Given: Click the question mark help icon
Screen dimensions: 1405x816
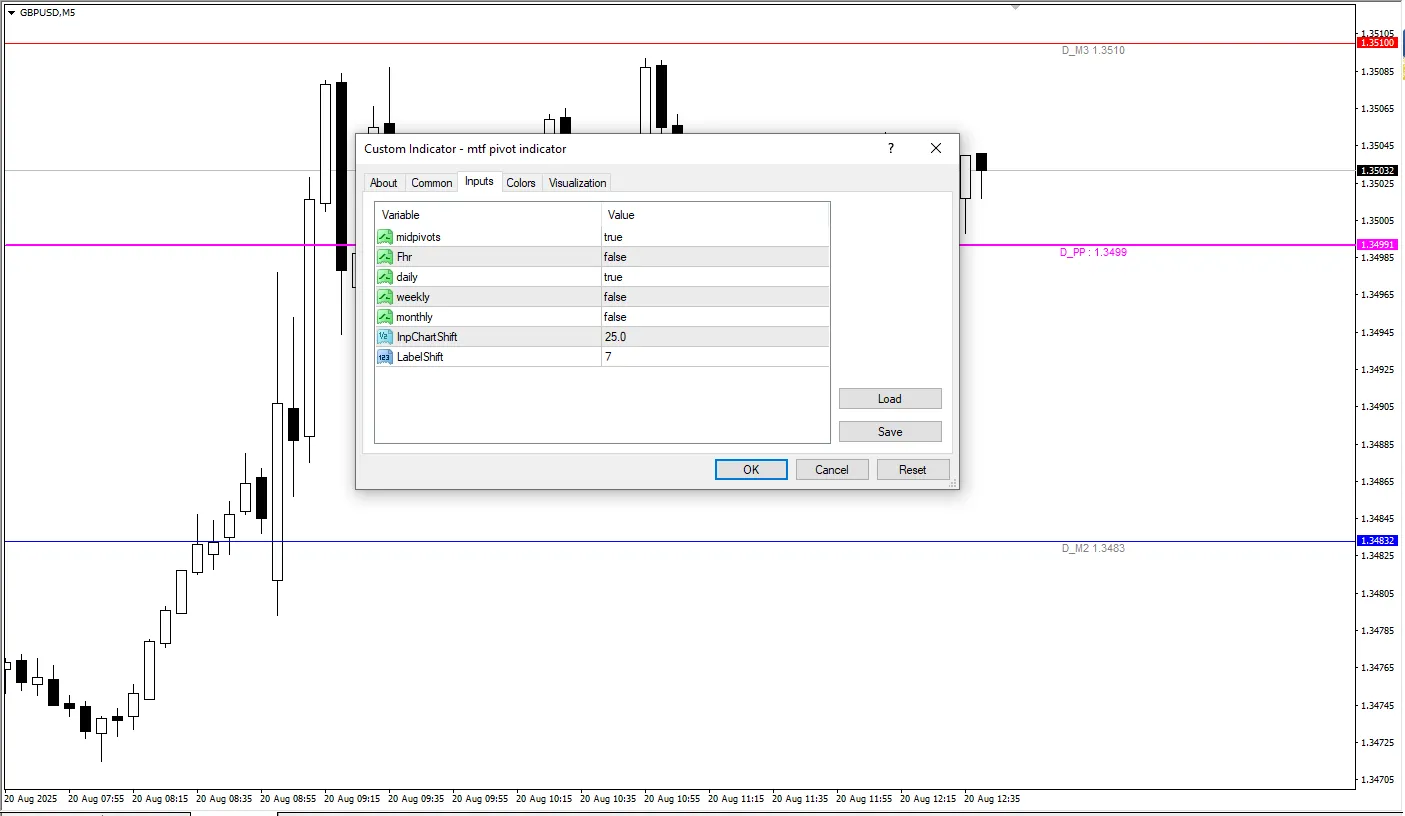Looking at the screenshot, I should tap(890, 148).
